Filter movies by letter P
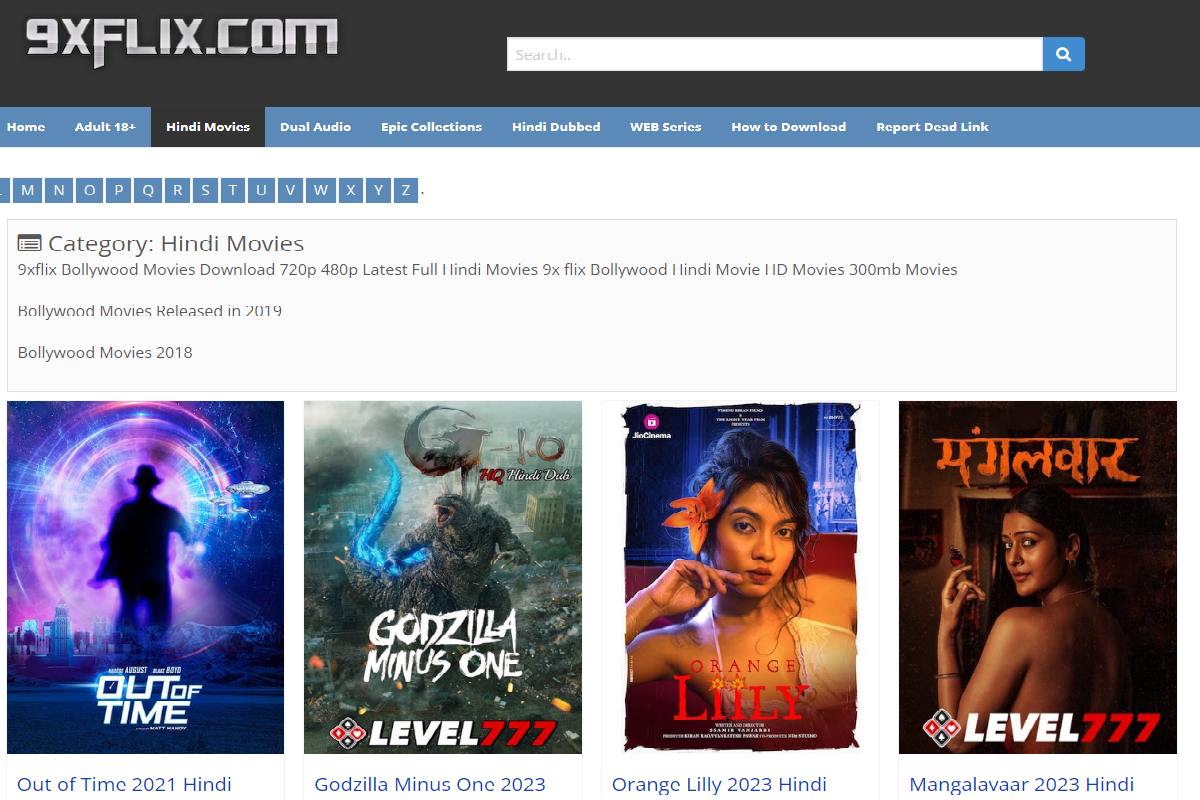The image size is (1200, 800). click(119, 190)
